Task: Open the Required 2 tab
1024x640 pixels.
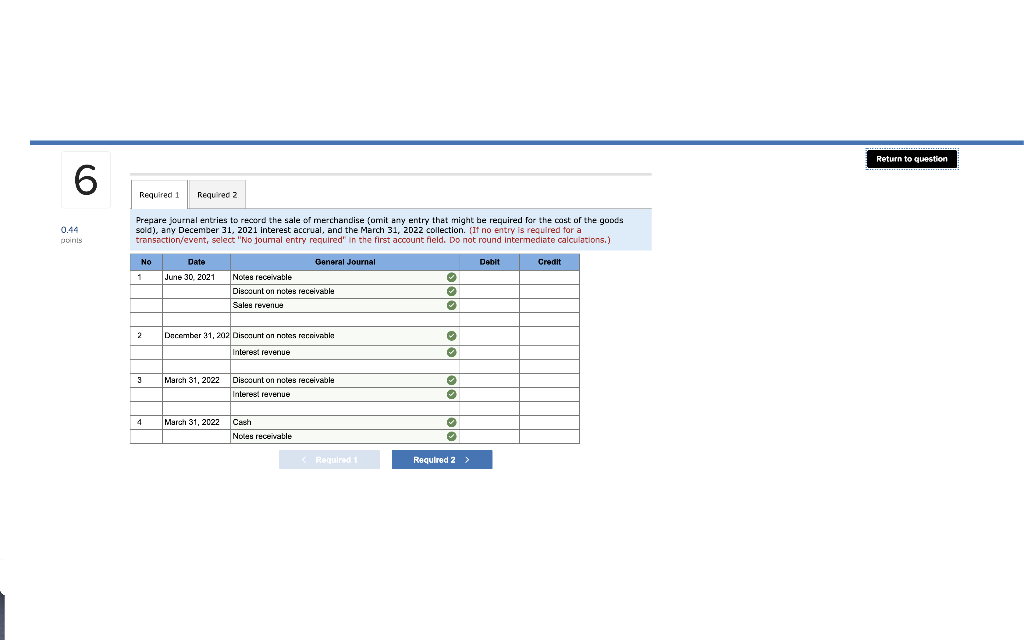Action: pyautogui.click(x=217, y=195)
